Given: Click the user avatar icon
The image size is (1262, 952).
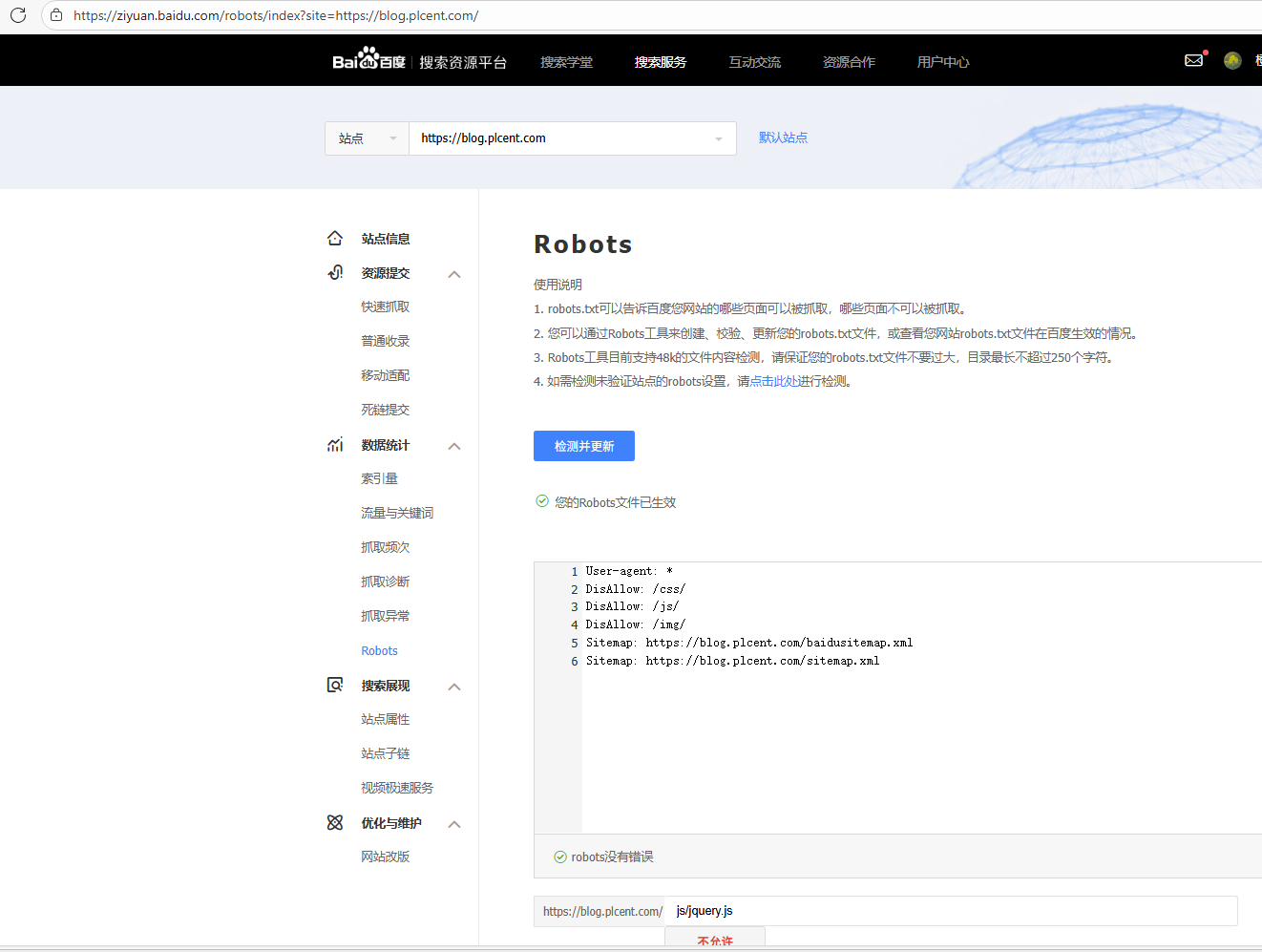Looking at the screenshot, I should coord(1232,60).
